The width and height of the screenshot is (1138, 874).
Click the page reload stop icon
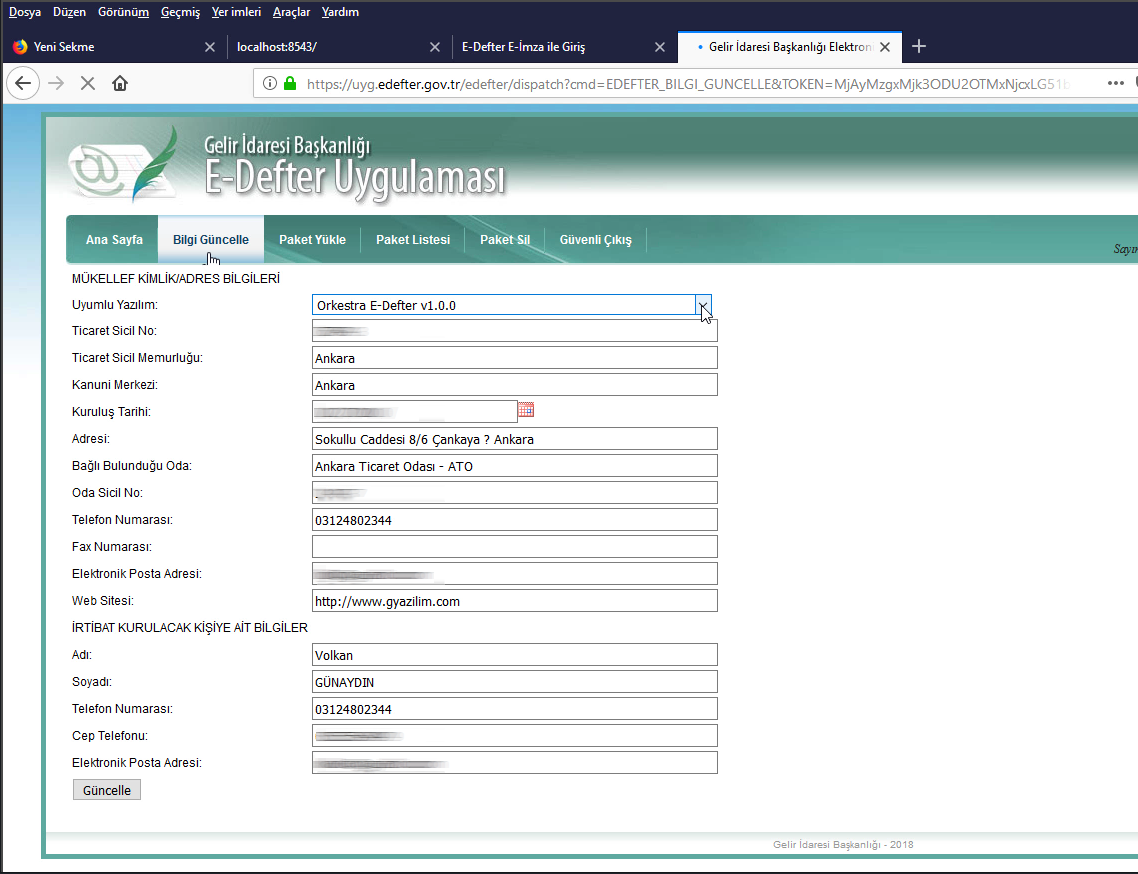[87, 83]
